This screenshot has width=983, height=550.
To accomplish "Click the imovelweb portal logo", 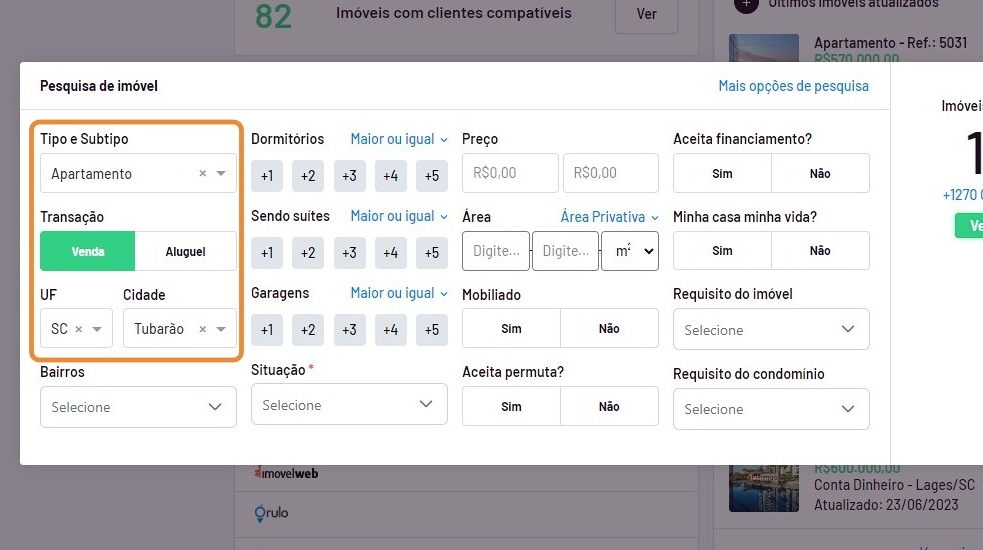I will tap(286, 473).
